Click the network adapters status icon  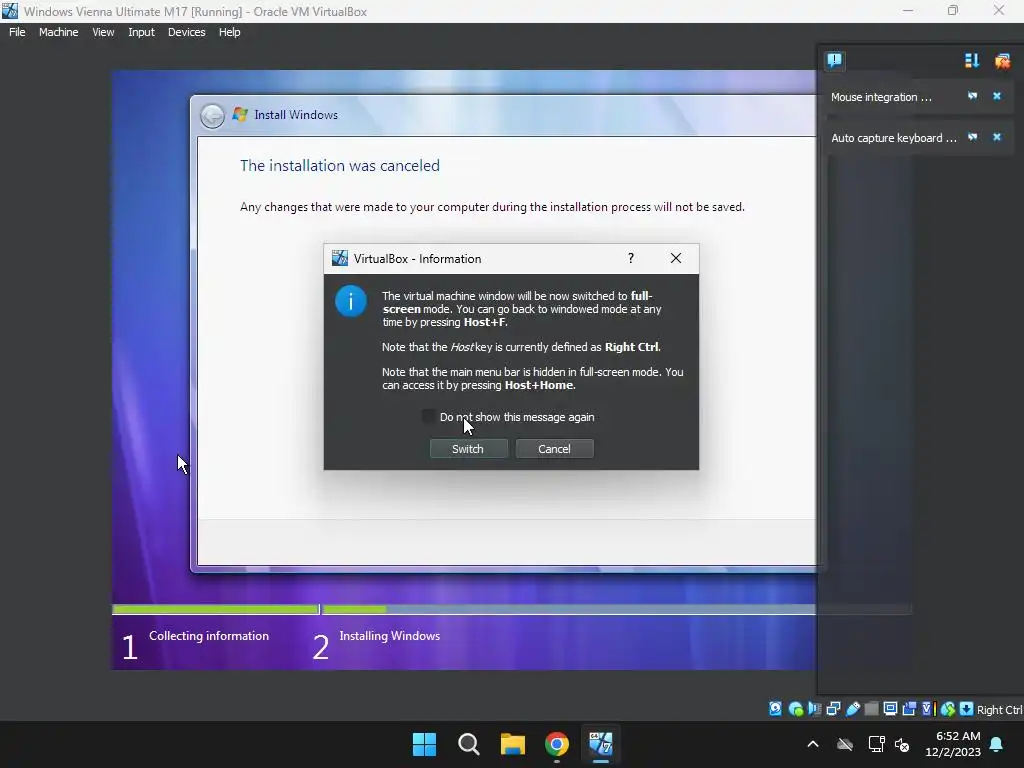tap(833, 709)
